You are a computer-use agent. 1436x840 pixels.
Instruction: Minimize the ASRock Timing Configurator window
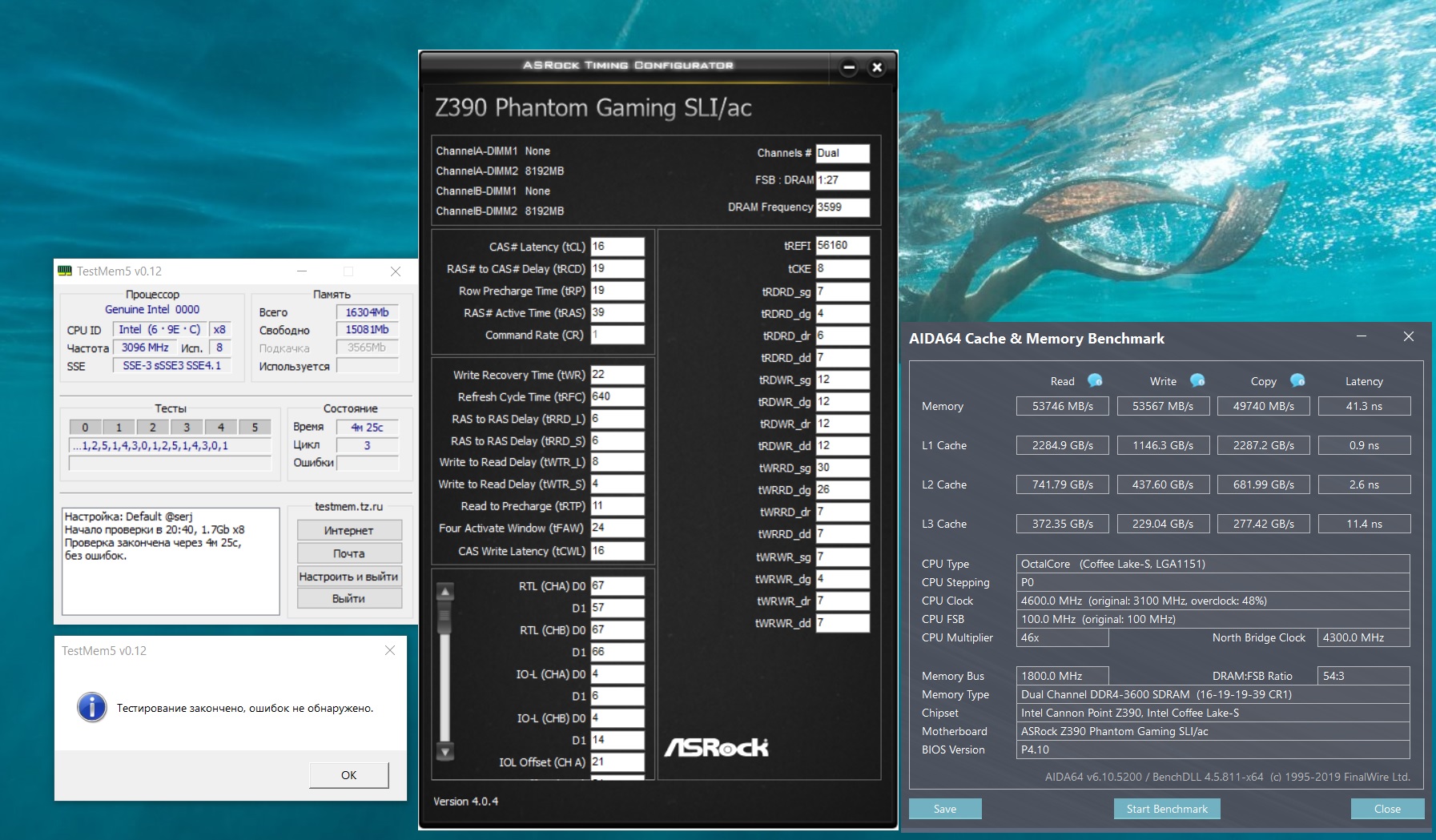(x=850, y=67)
